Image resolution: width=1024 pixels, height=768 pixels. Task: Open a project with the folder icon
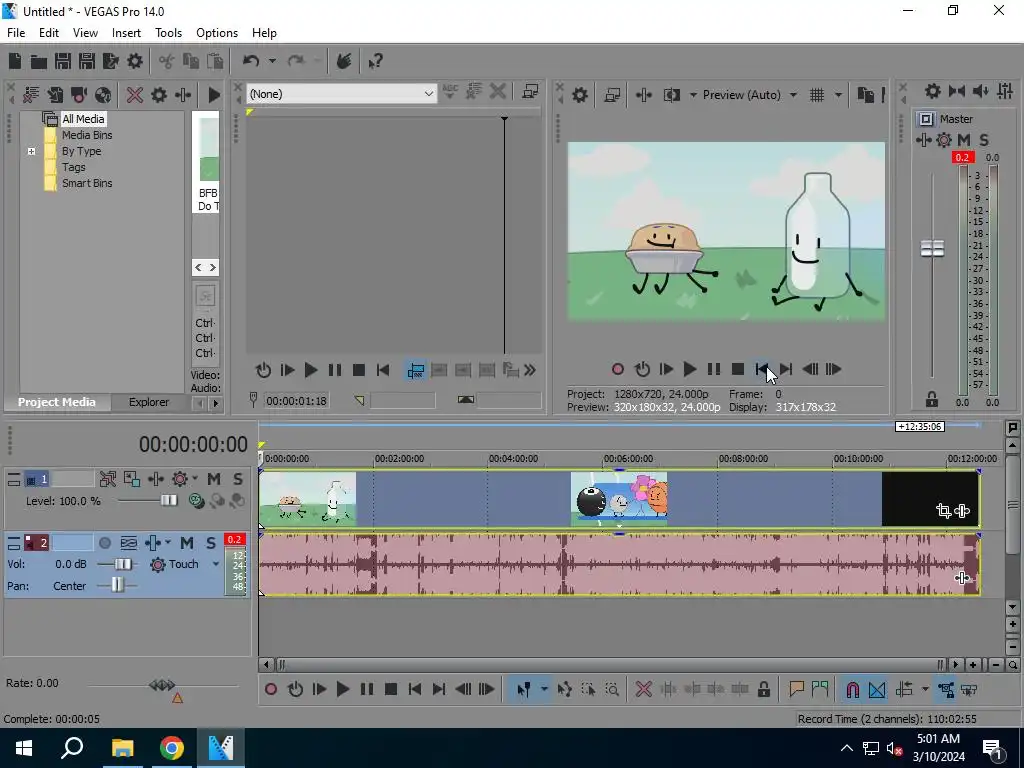[x=39, y=61]
